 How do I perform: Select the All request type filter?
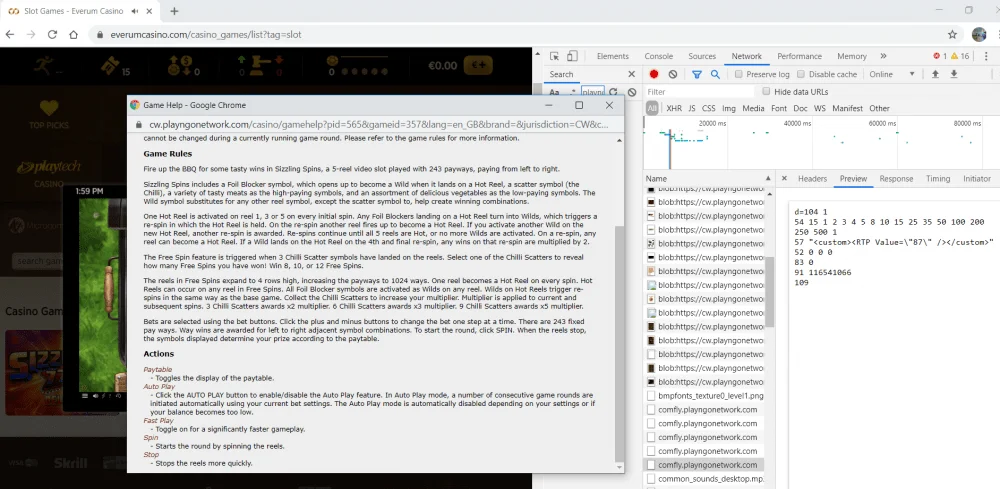coord(652,108)
